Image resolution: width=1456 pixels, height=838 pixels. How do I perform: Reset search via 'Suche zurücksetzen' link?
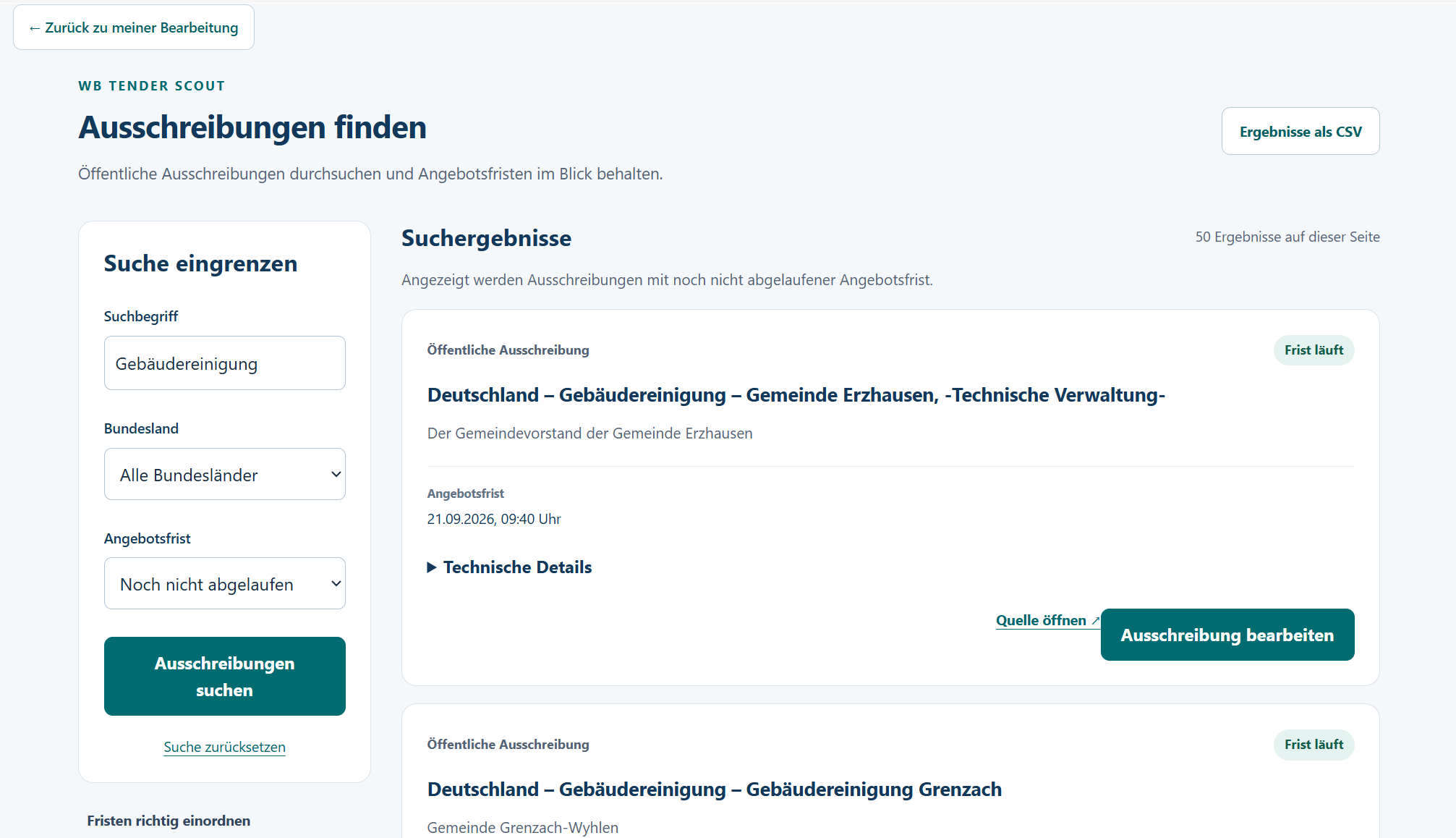coord(224,747)
